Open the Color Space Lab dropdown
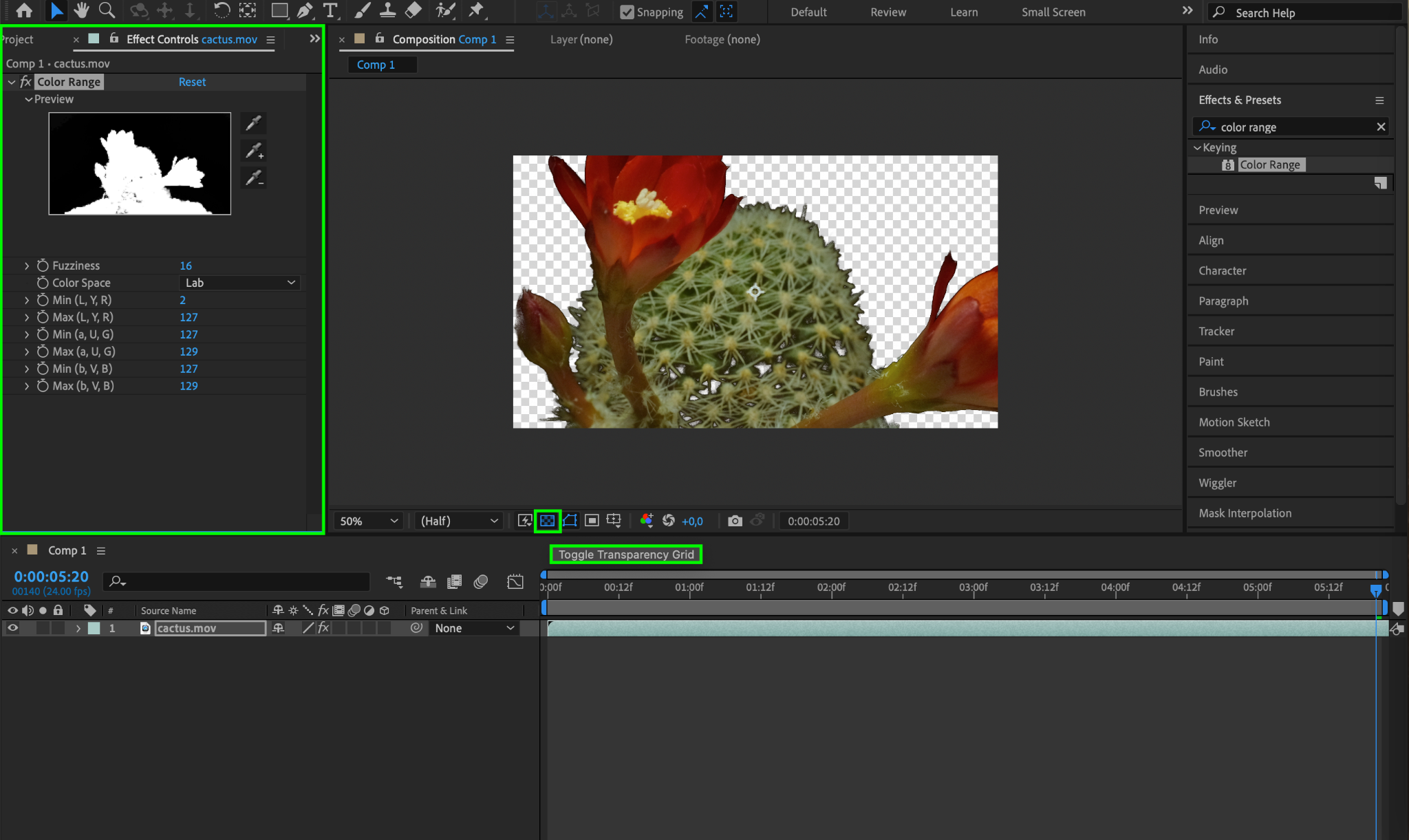Viewport: 1409px width, 840px height. coord(239,283)
